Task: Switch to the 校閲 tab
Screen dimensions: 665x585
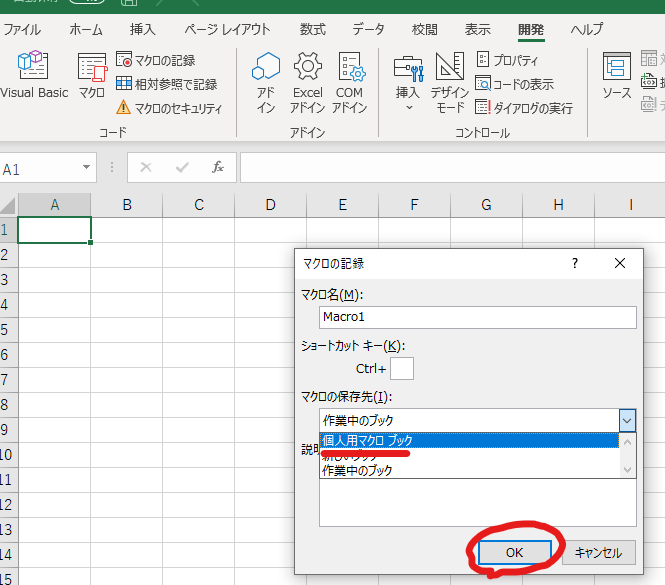Action: [425, 29]
